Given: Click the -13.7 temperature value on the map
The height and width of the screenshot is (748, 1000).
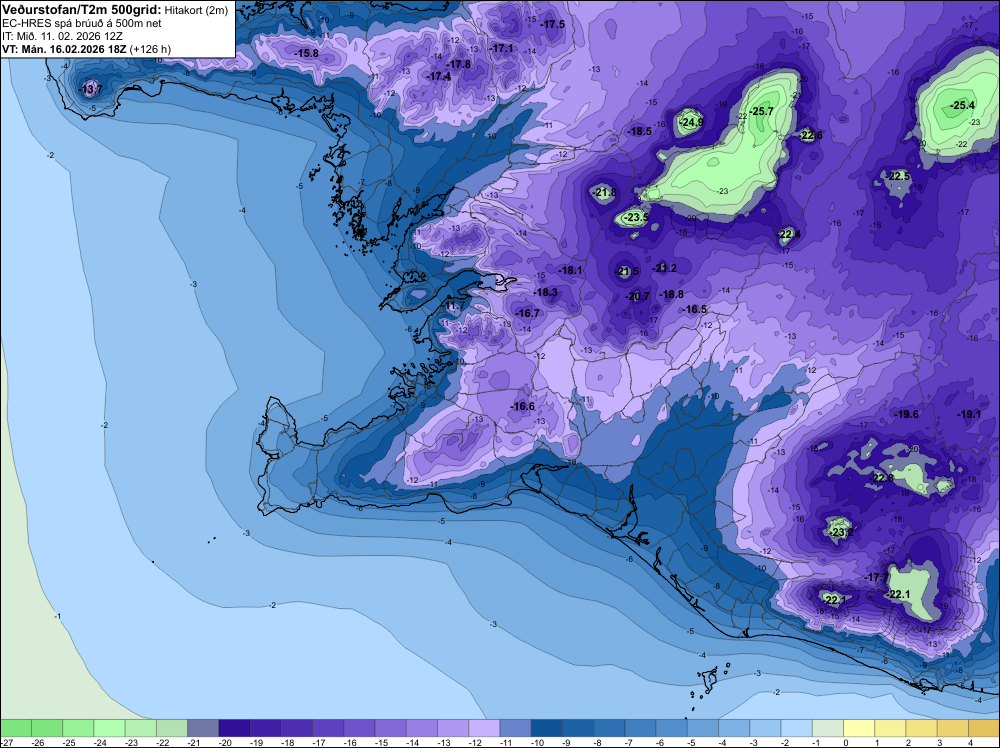Looking at the screenshot, I should 90,89.
